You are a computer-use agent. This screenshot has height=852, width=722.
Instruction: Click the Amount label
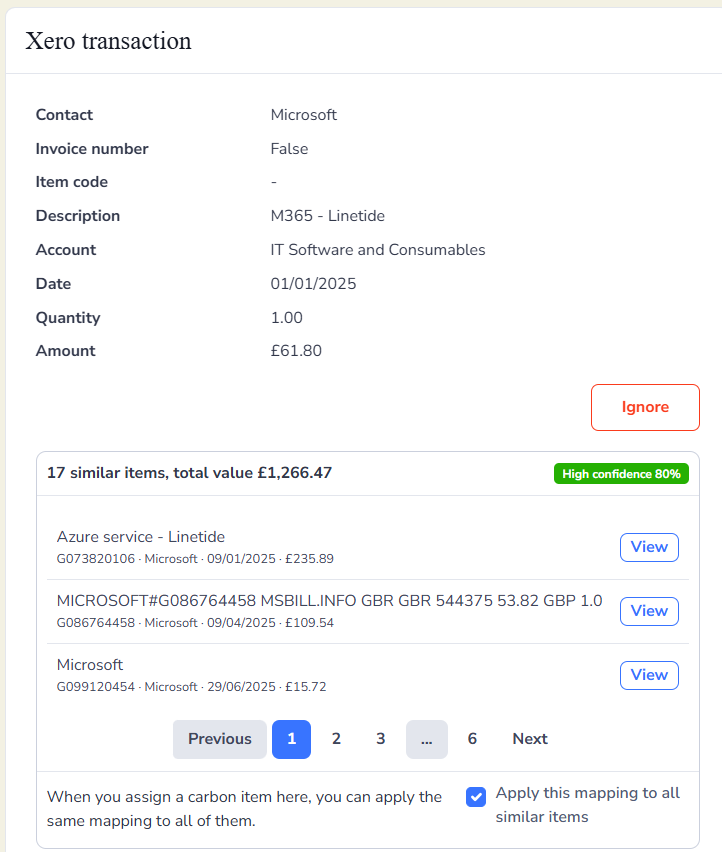[x=65, y=351]
